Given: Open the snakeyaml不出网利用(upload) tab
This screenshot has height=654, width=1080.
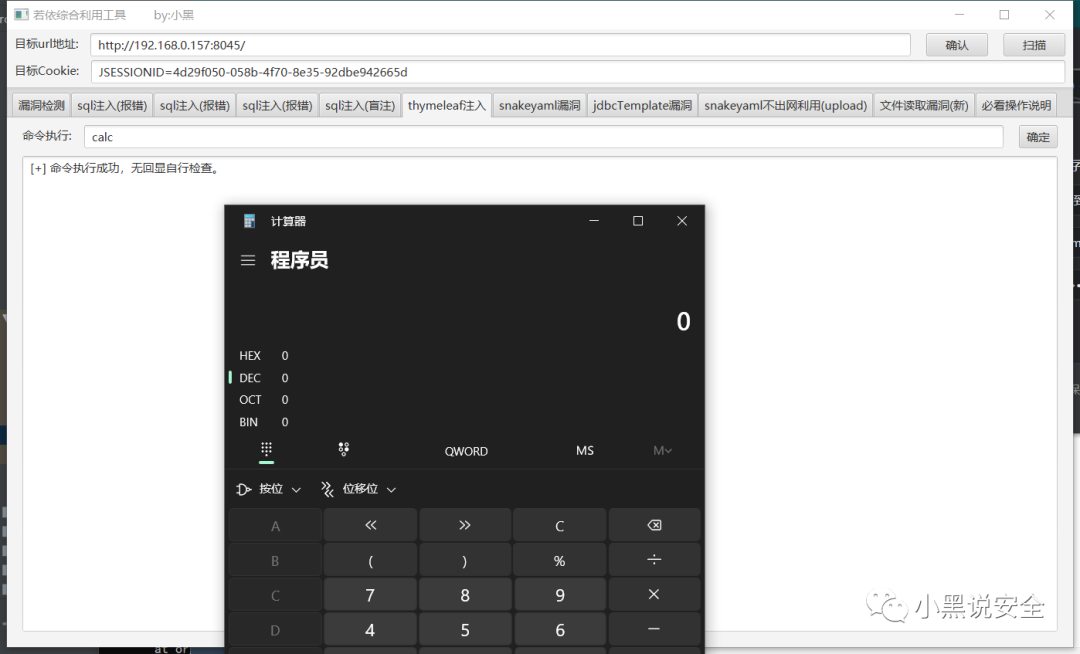Looking at the screenshot, I should pyautogui.click(x=785, y=105).
